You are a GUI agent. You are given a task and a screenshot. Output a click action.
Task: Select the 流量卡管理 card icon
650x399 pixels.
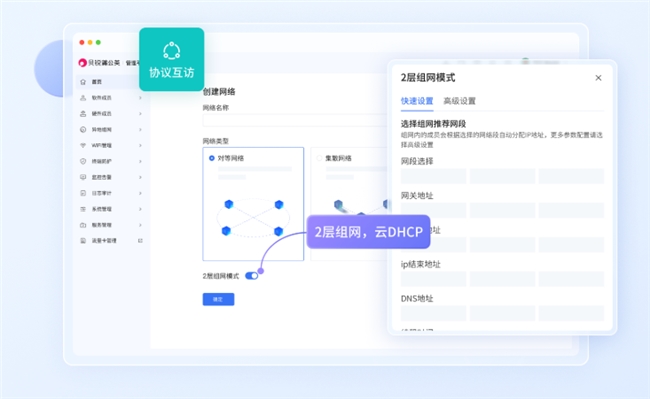pyautogui.click(x=83, y=241)
